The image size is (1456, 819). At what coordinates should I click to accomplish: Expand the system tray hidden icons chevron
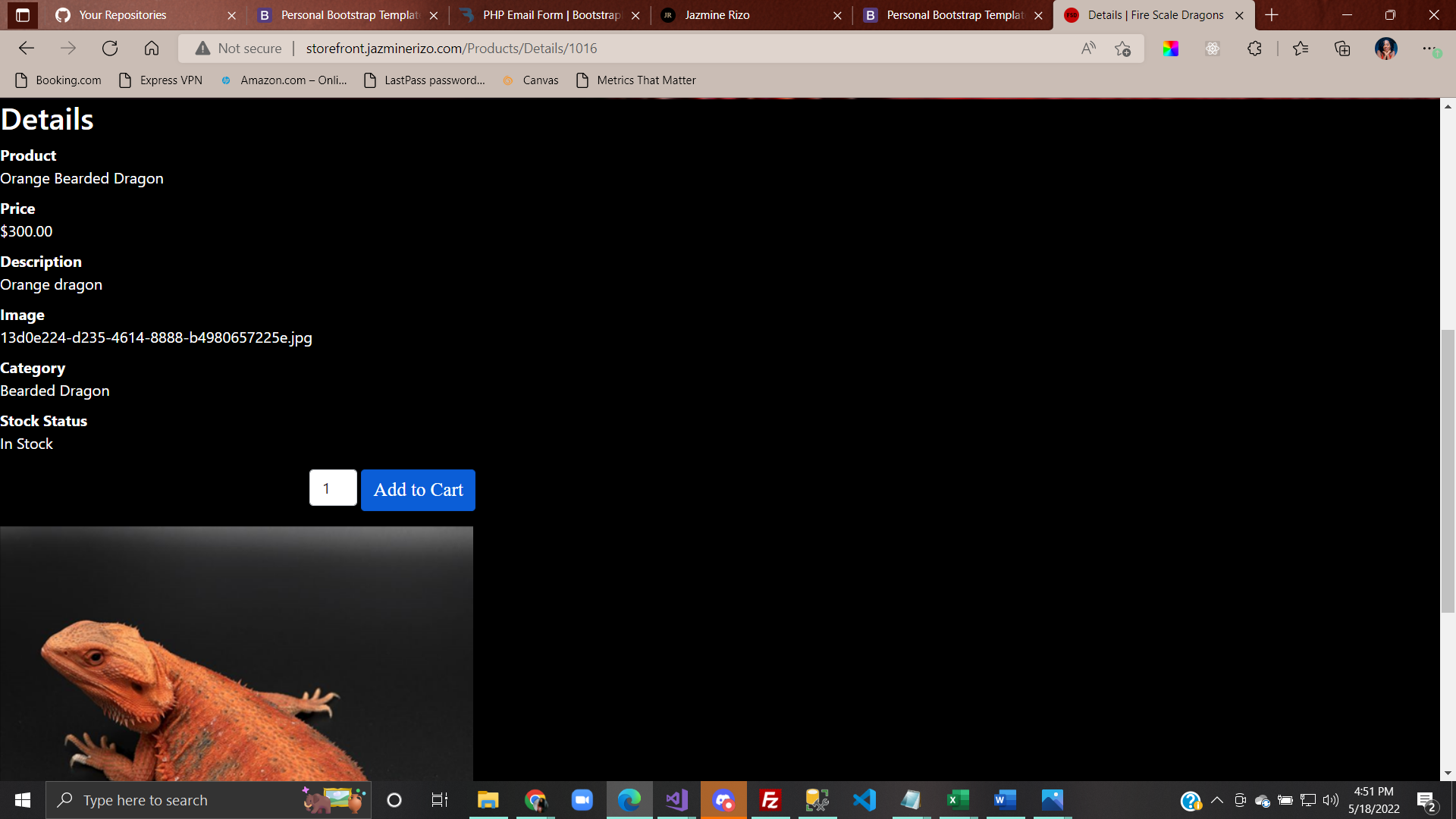(x=1217, y=800)
